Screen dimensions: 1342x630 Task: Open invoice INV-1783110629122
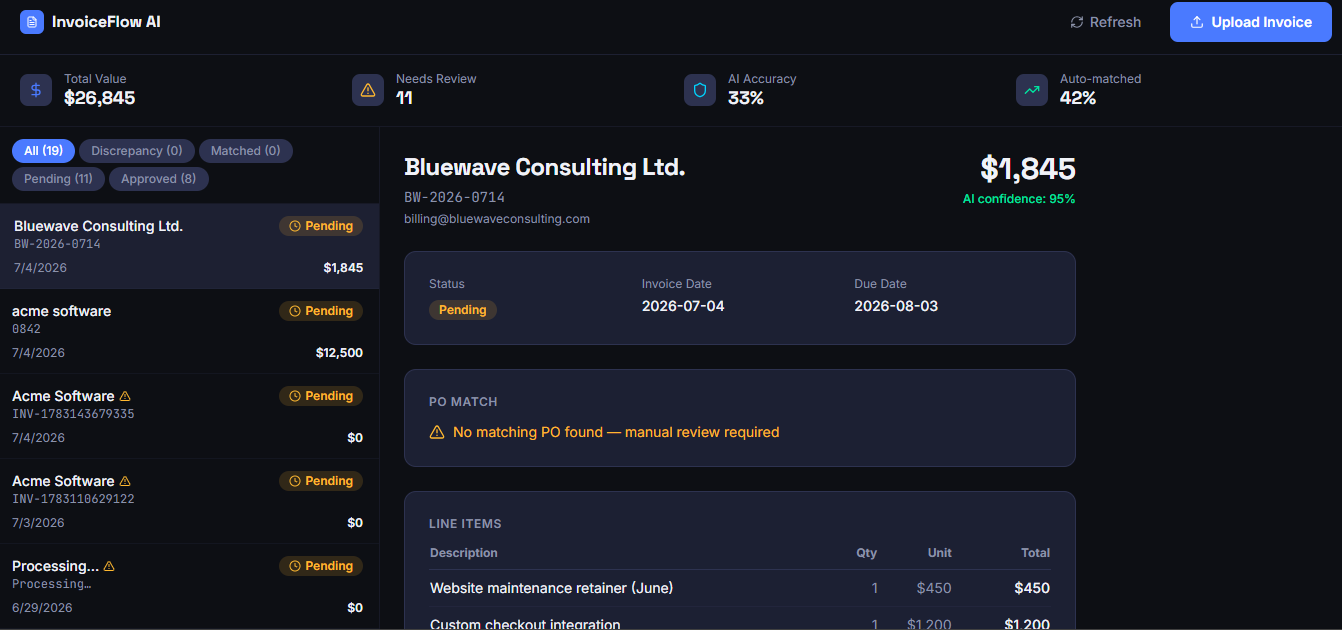[x=189, y=502]
